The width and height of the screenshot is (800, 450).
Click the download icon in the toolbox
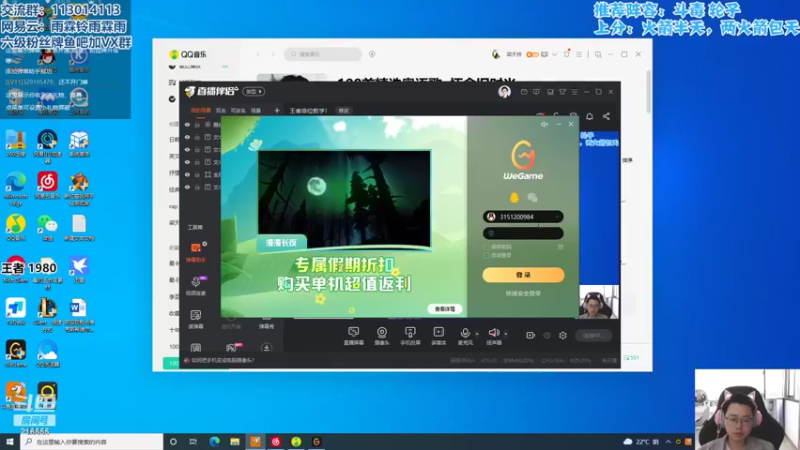click(x=266, y=348)
